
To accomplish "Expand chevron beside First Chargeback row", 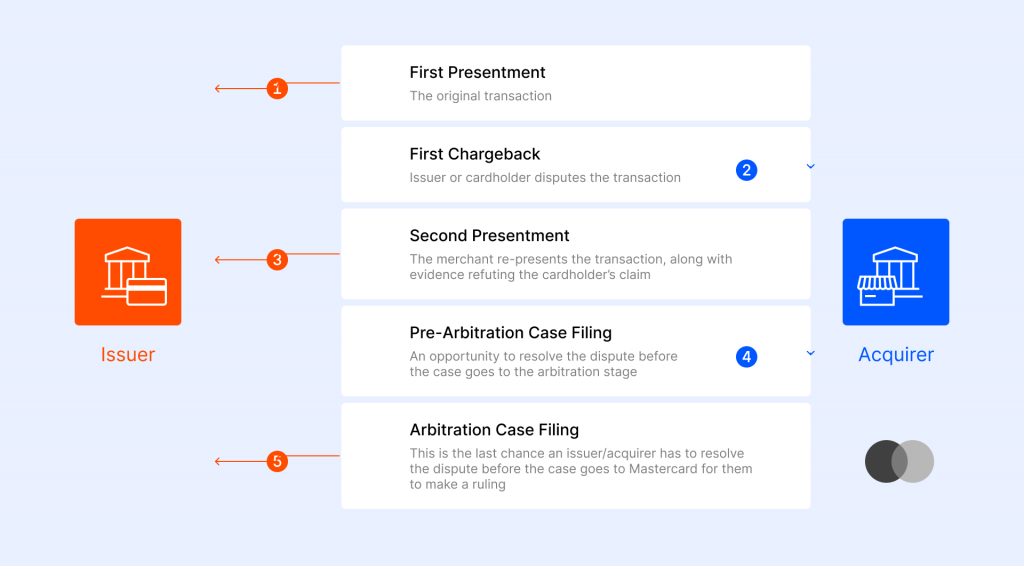I will (x=810, y=167).
